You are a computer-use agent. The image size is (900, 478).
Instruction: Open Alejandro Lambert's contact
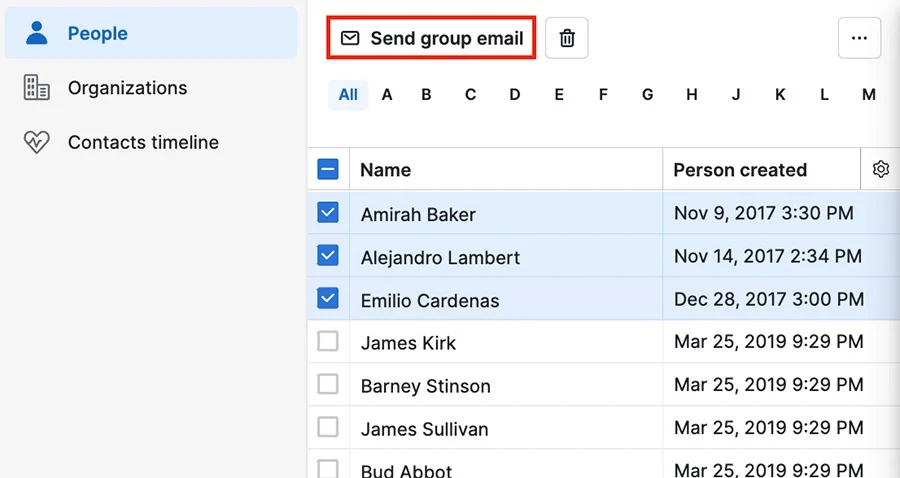point(440,258)
